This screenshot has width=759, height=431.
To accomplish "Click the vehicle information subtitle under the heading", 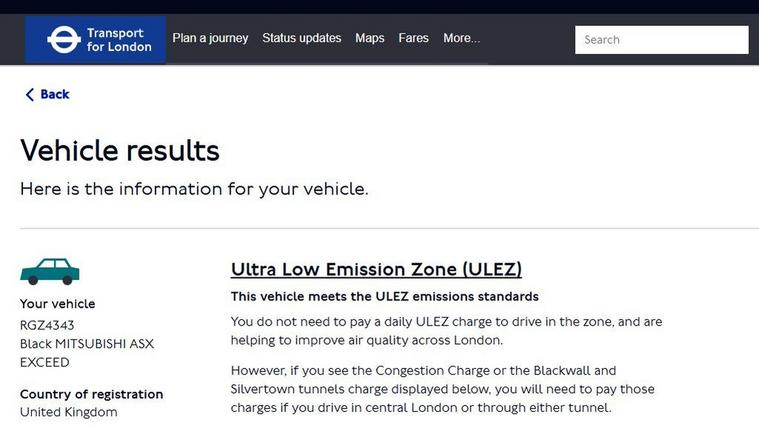I will pos(194,189).
